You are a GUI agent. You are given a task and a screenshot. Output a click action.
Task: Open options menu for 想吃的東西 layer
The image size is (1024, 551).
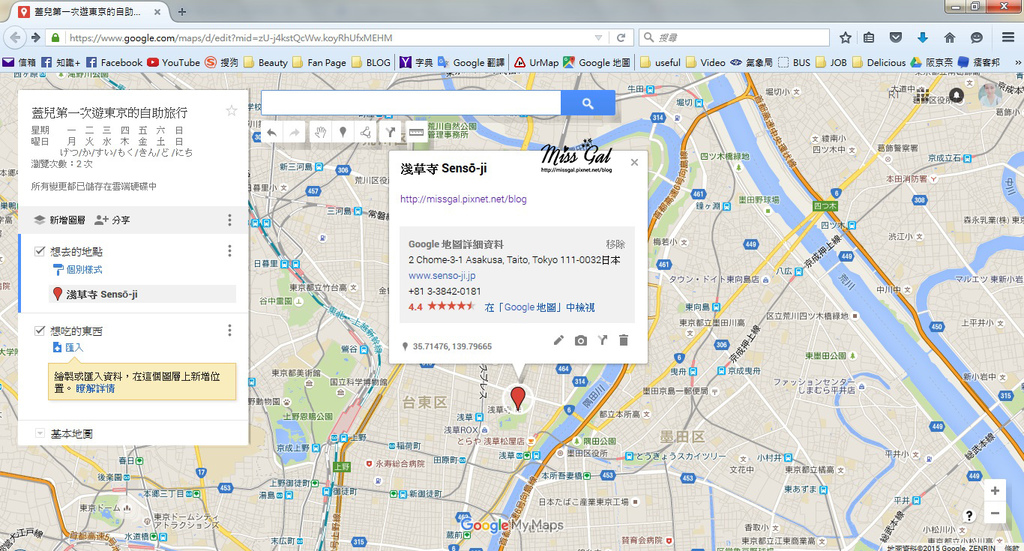(229, 330)
